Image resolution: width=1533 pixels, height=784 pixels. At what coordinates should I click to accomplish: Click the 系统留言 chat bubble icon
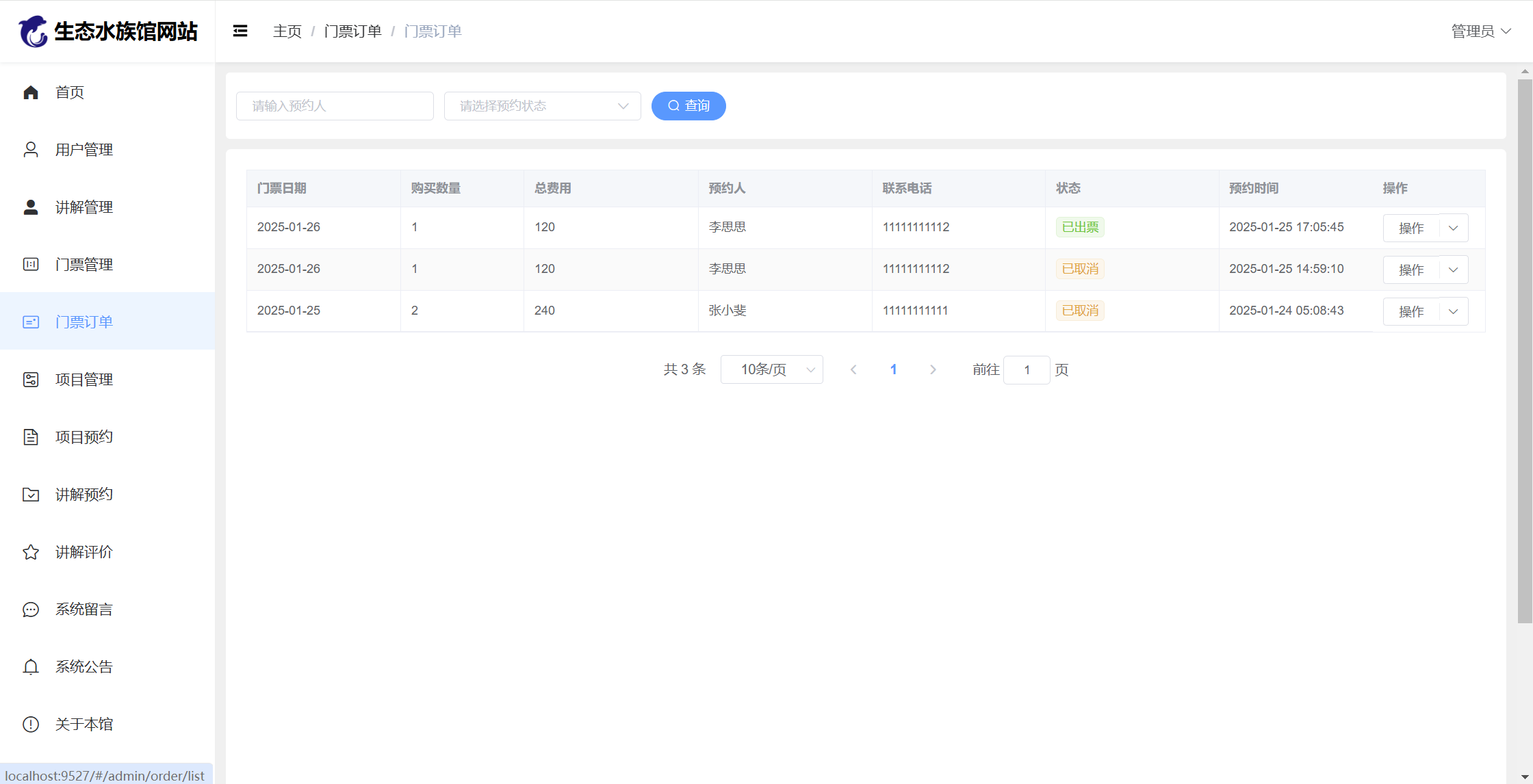pyautogui.click(x=31, y=610)
